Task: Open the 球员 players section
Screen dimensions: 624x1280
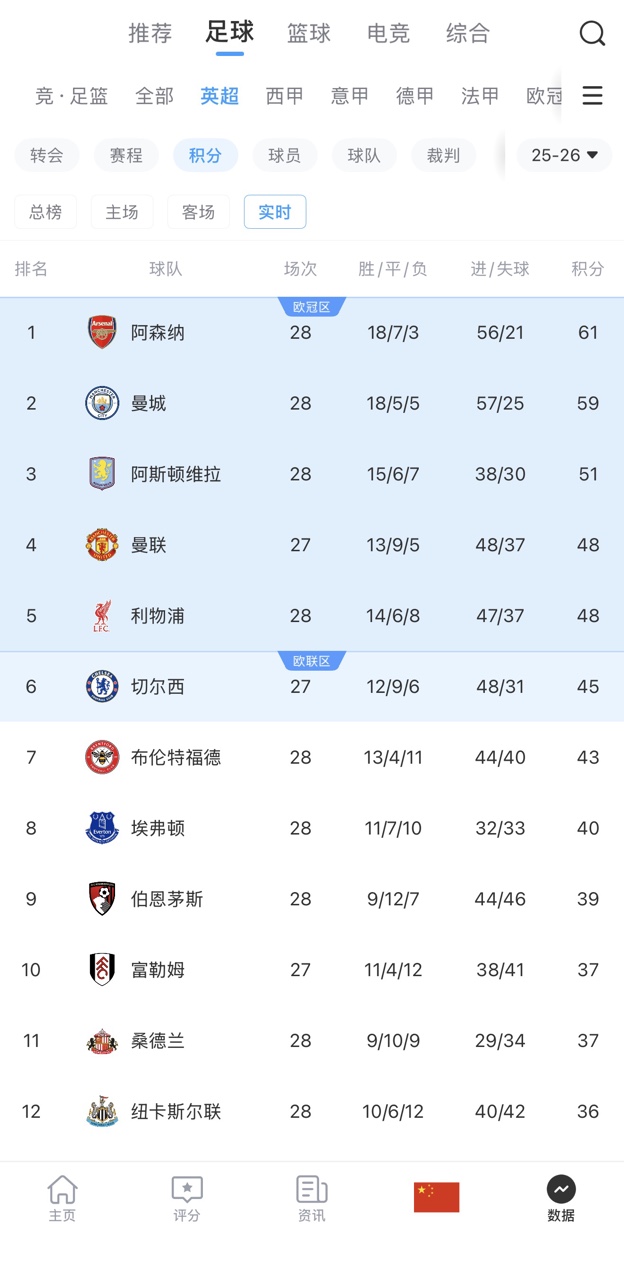Action: tap(285, 155)
